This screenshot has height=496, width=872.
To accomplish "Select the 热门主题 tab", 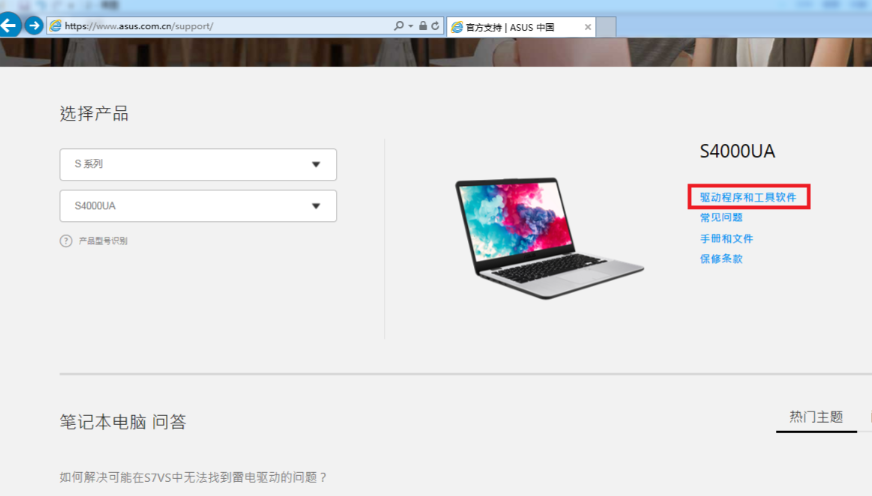I will [815, 417].
